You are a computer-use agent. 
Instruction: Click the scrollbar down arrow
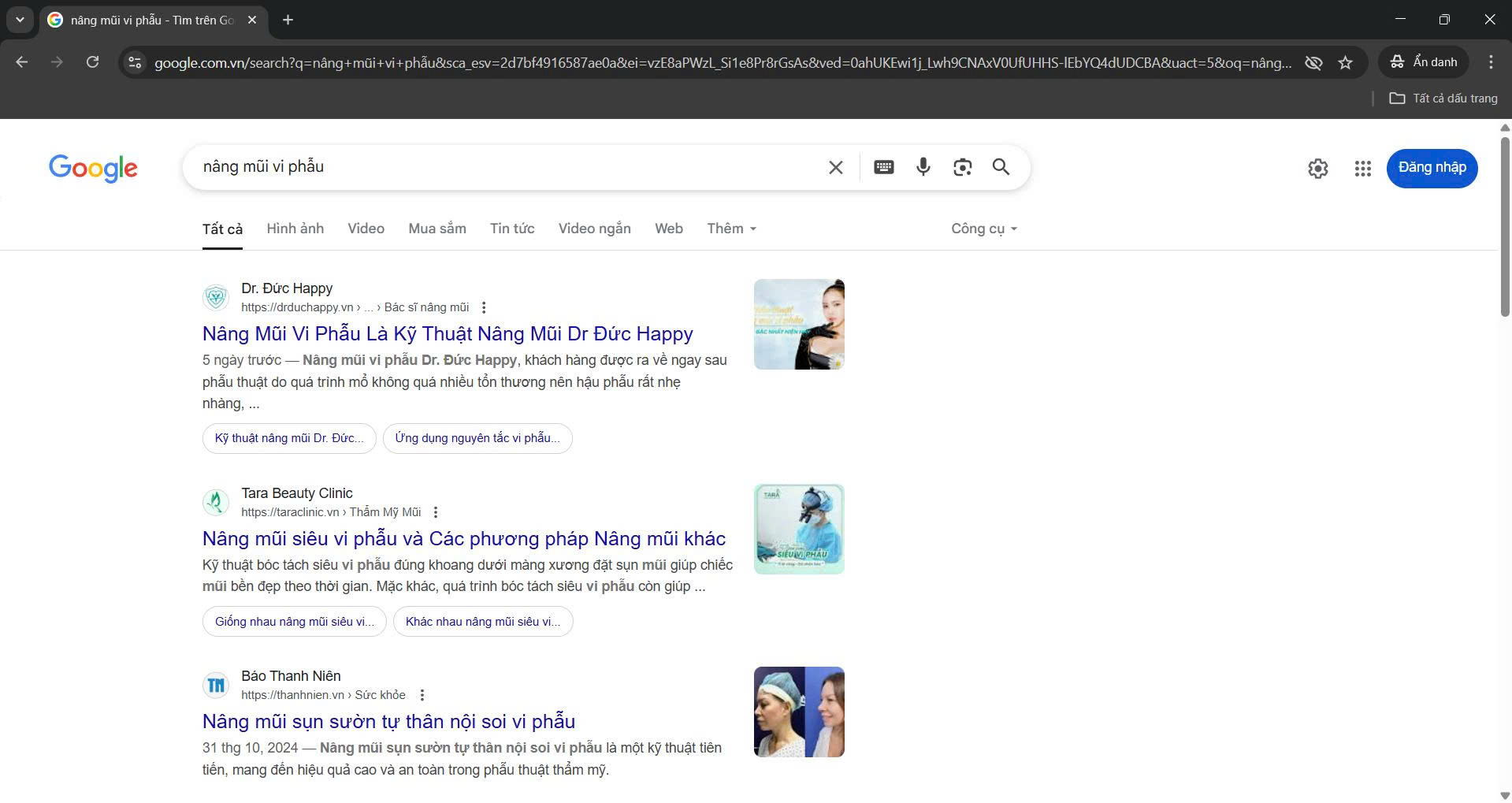click(x=1505, y=795)
